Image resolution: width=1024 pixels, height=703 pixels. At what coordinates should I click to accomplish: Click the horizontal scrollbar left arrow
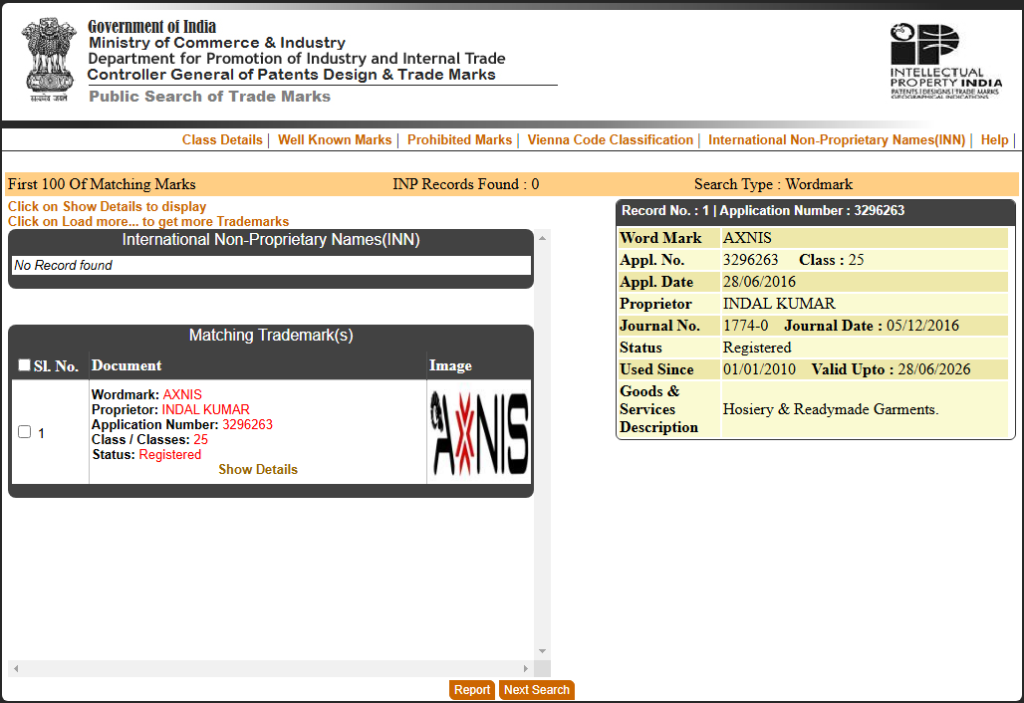(16, 668)
